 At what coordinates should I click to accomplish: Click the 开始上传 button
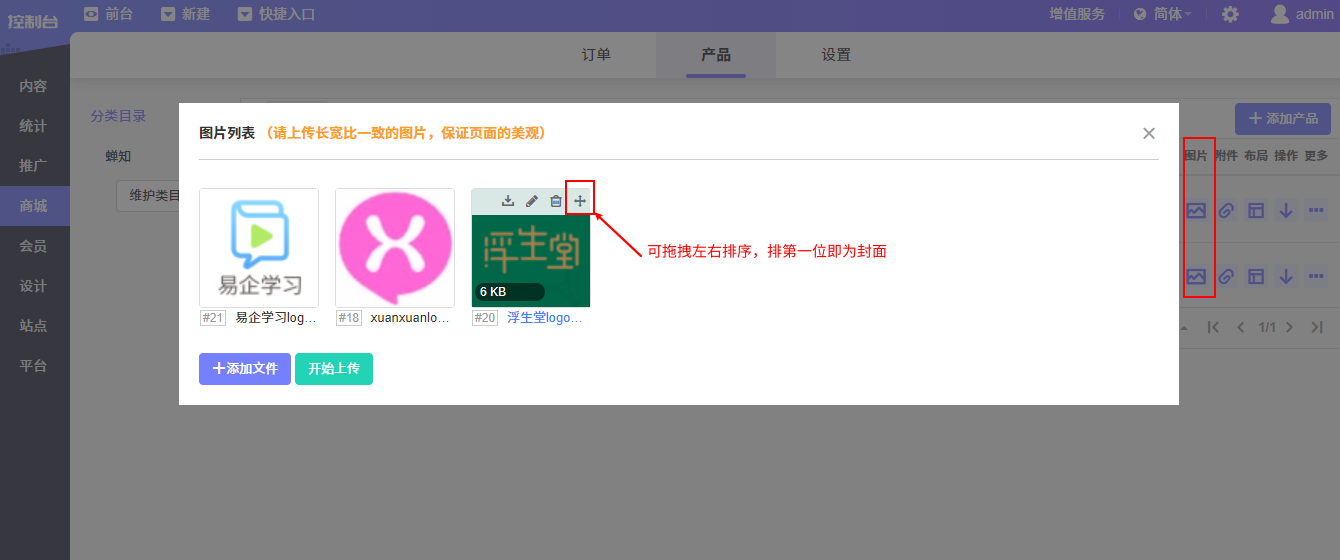tap(334, 369)
